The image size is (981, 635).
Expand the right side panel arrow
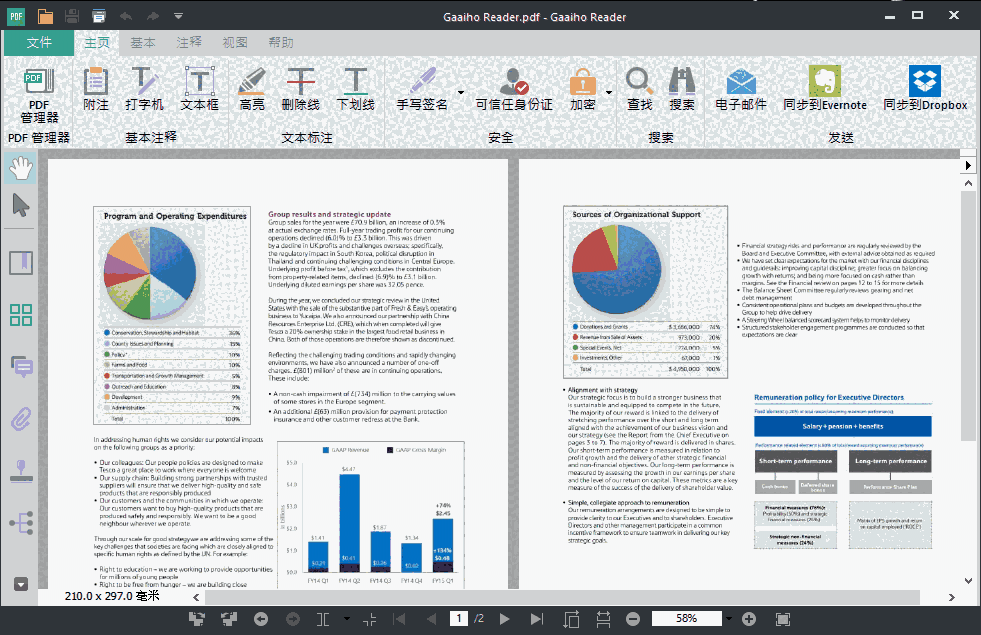968,165
